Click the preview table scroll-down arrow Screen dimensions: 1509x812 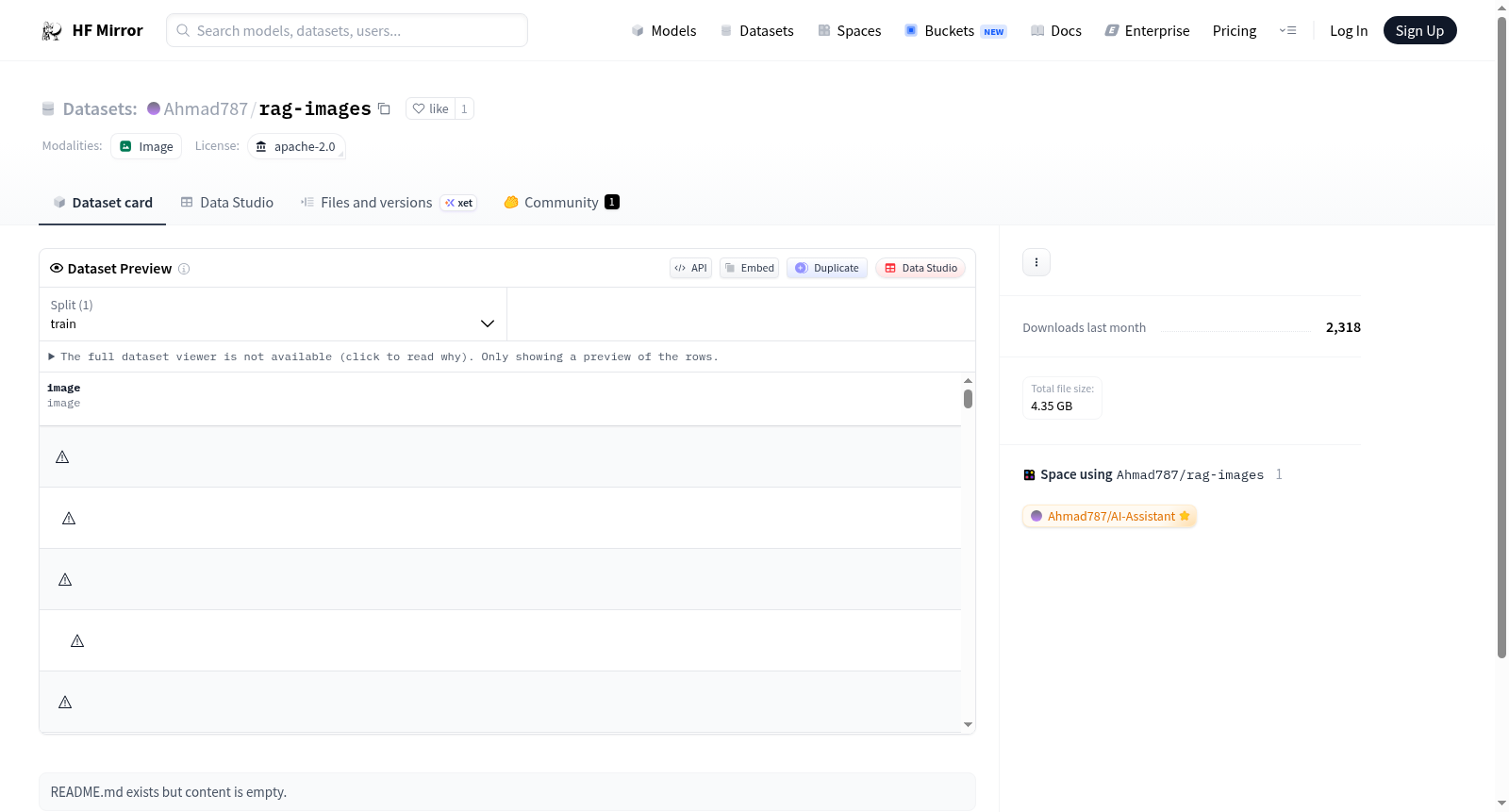(968, 725)
